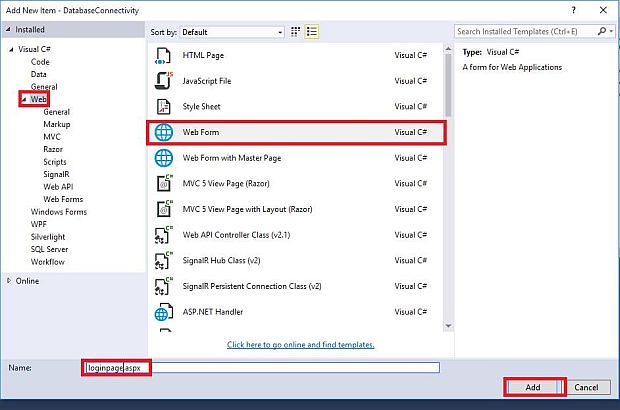
Task: Select the Web Form template name
Action: click(x=201, y=132)
